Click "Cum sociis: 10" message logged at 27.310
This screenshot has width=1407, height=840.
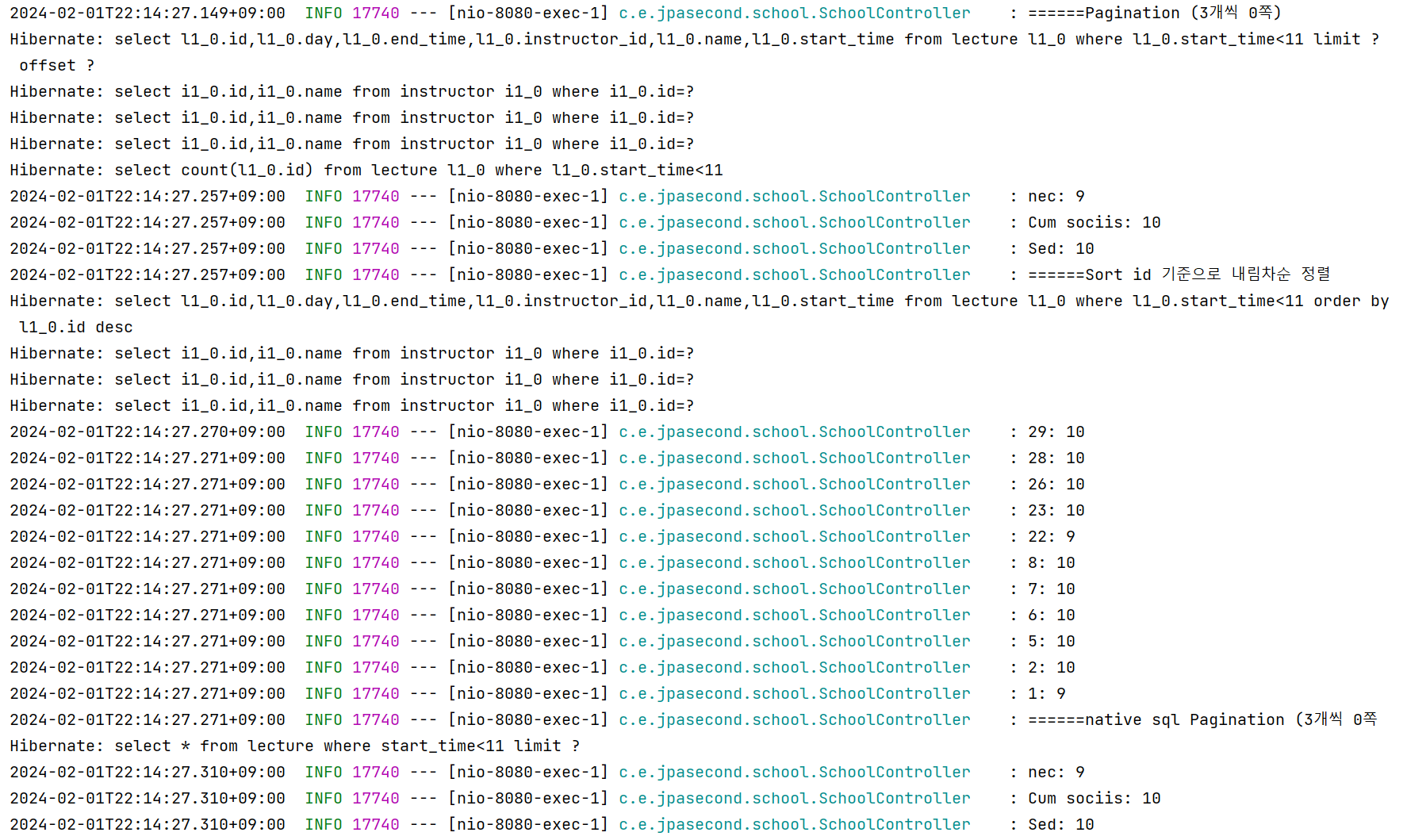(x=1095, y=798)
